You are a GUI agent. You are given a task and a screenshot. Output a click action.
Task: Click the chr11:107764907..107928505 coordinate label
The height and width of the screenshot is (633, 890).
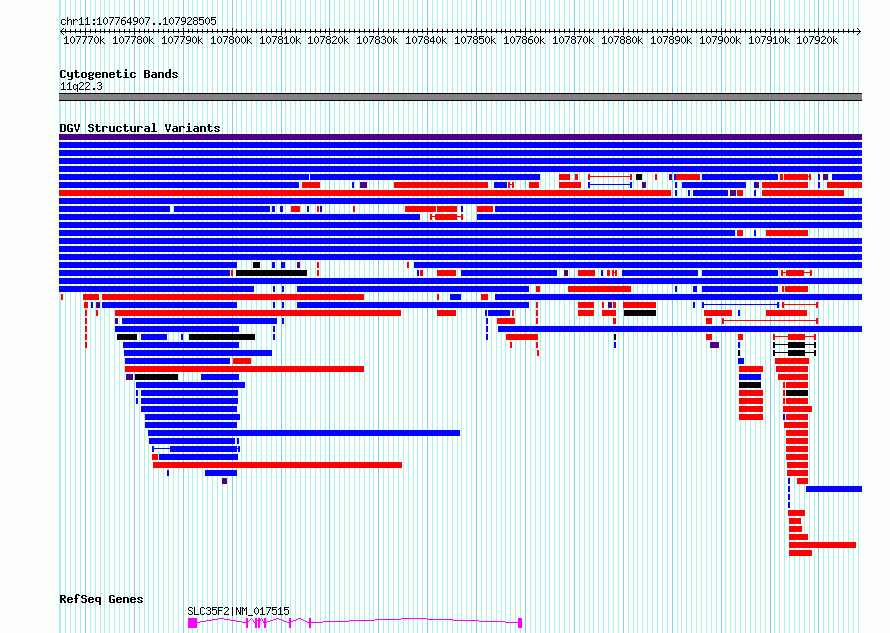pyautogui.click(x=138, y=21)
